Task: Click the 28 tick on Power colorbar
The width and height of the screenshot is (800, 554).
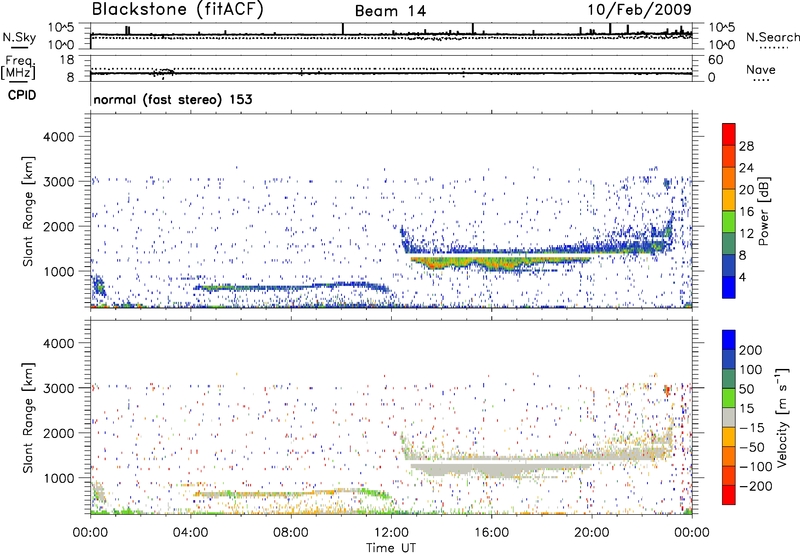Action: click(746, 146)
